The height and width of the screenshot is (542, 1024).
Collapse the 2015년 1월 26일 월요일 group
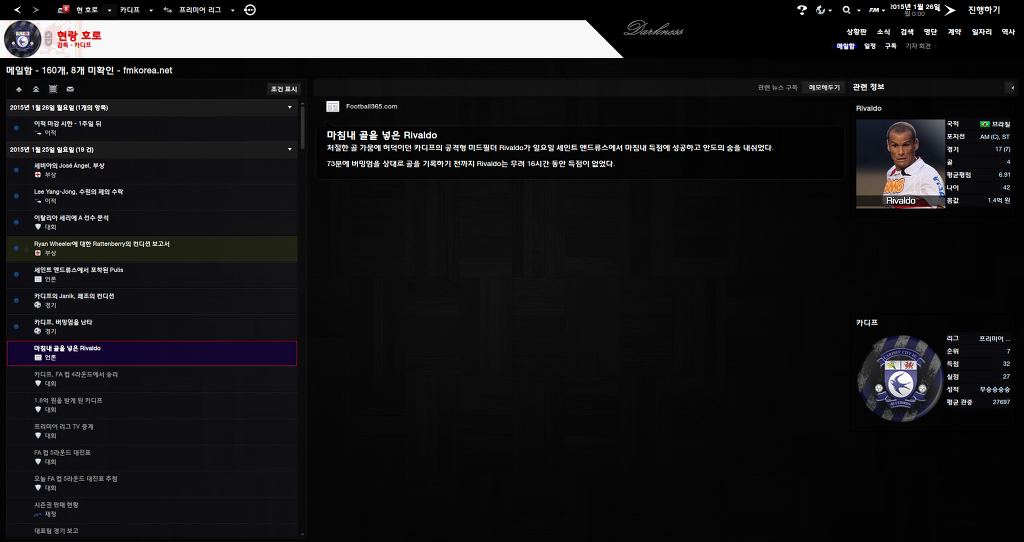[290, 107]
